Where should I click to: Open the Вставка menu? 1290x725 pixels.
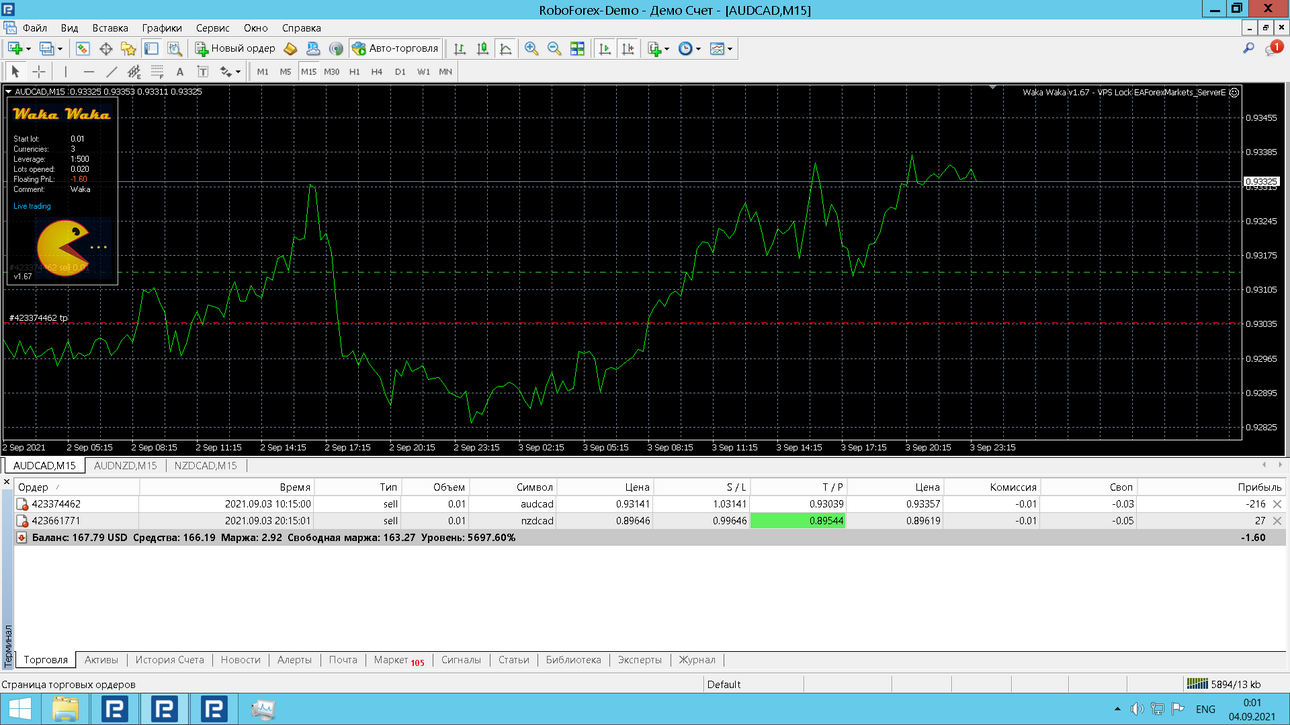(x=110, y=29)
